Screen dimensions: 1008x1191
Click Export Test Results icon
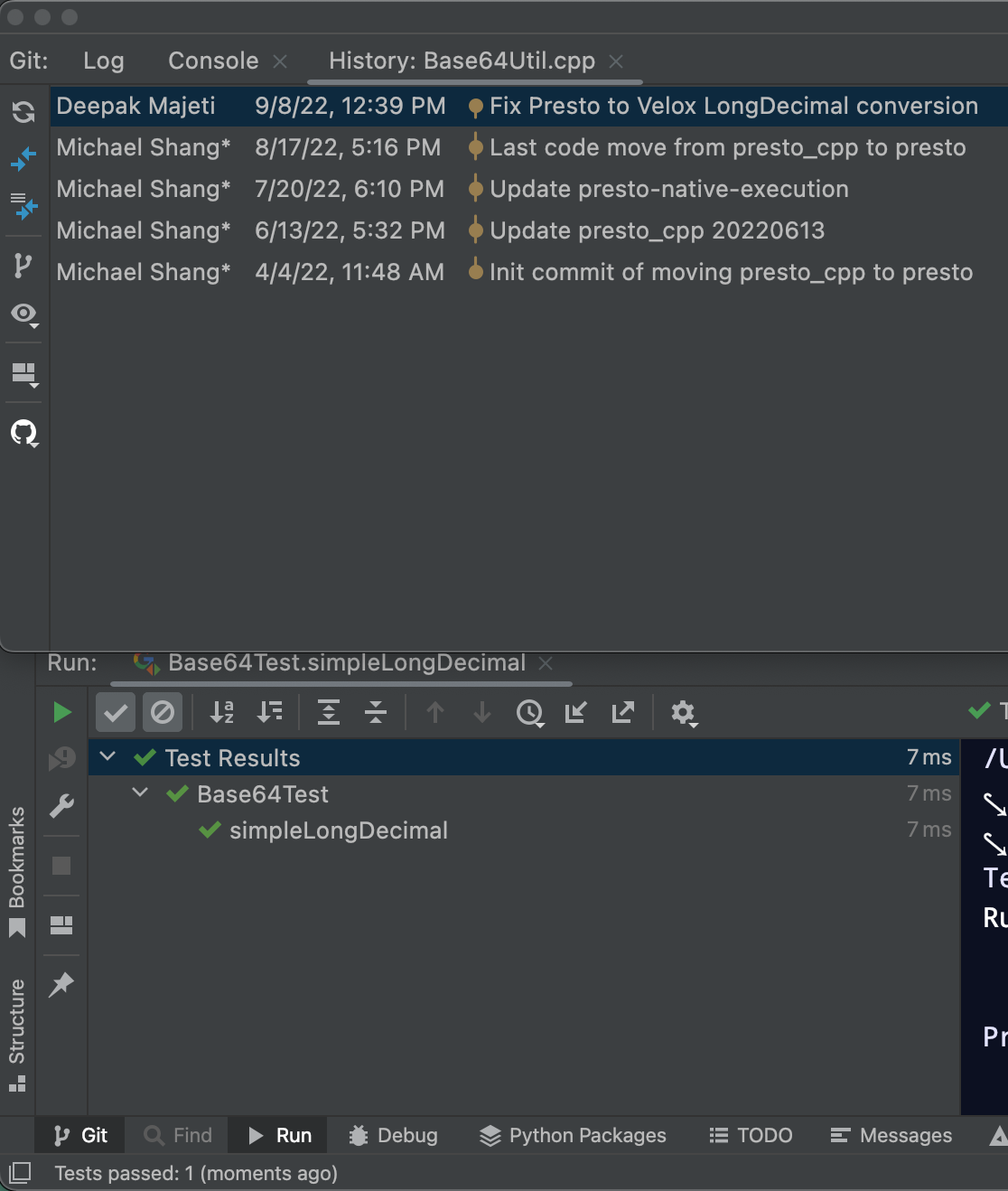click(623, 713)
